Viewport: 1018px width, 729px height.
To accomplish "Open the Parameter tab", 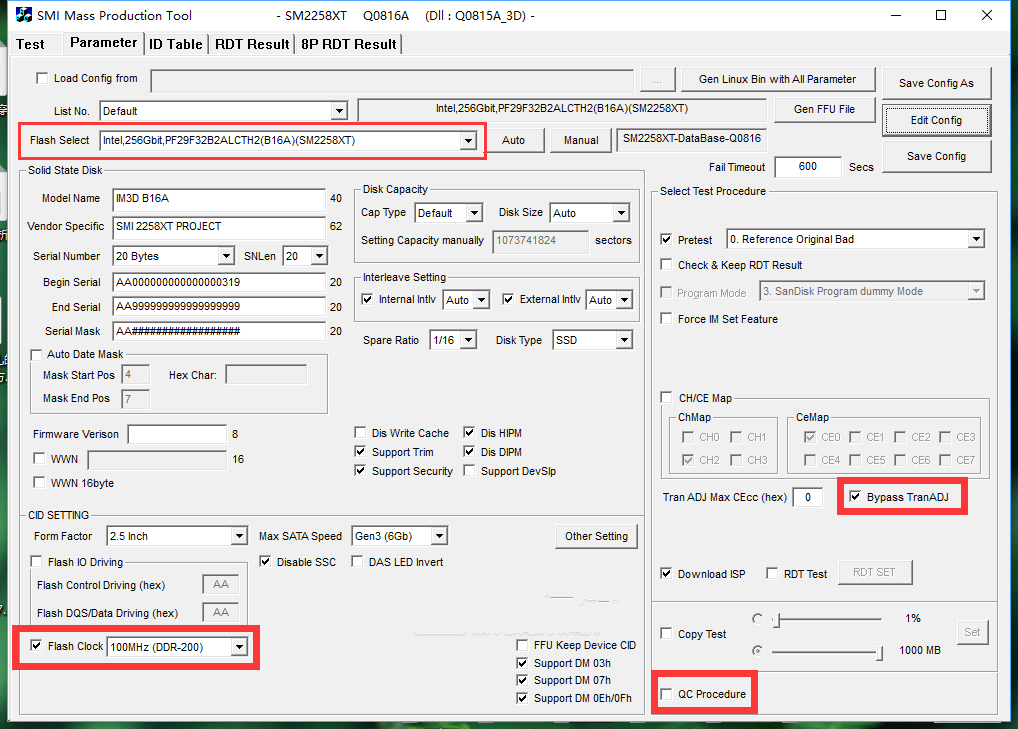I will (x=103, y=43).
